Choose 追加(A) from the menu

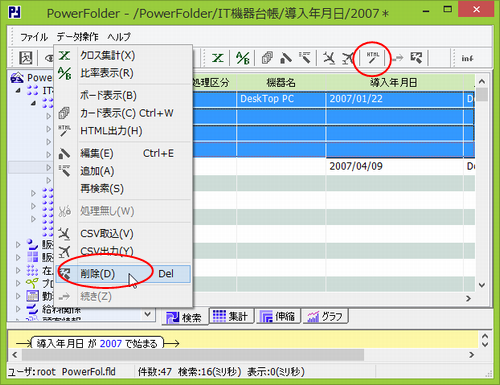(x=123, y=171)
